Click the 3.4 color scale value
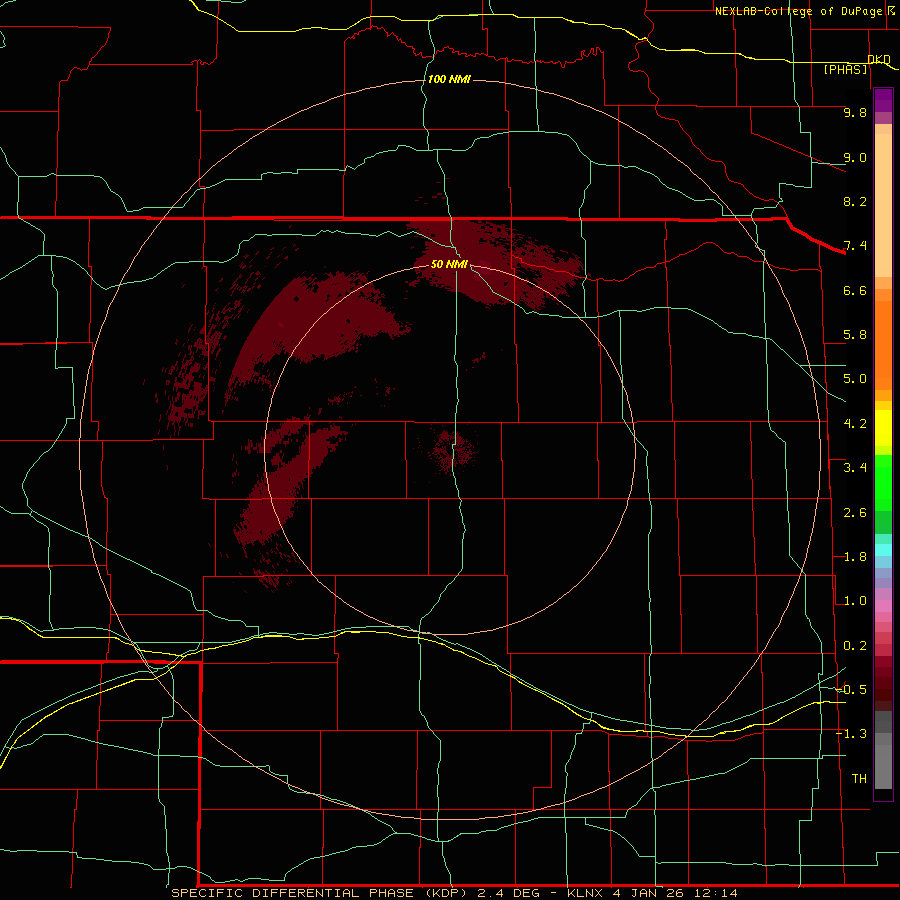The image size is (900, 900). pyautogui.click(x=855, y=468)
